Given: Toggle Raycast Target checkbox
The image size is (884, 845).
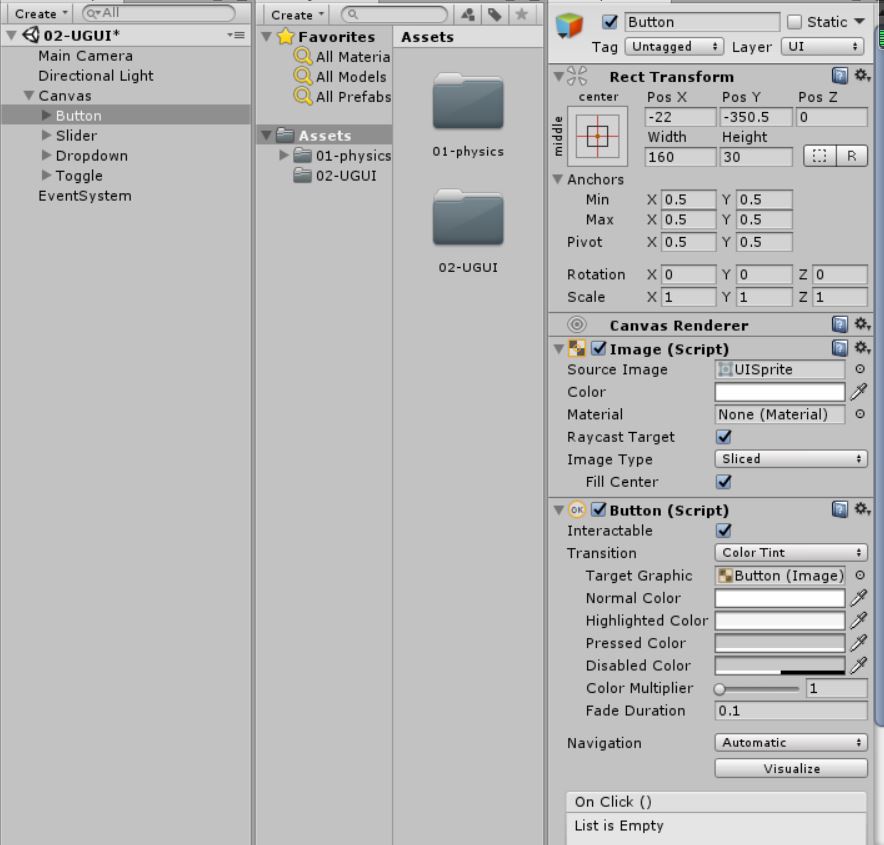Looking at the screenshot, I should (x=724, y=437).
